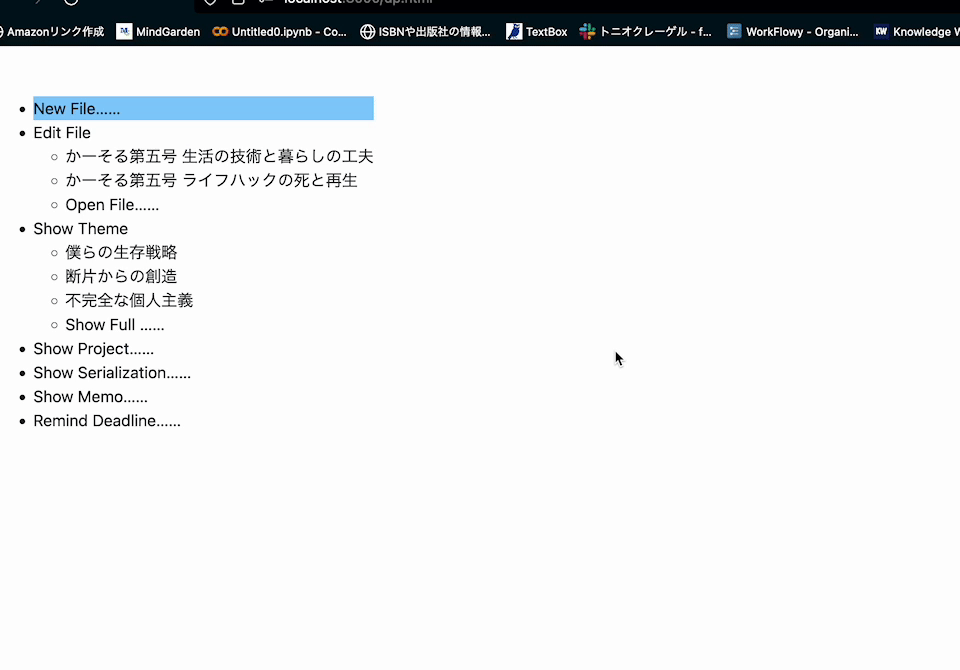Choose the Remind Deadline…… option
960x670 pixels.
pos(107,420)
